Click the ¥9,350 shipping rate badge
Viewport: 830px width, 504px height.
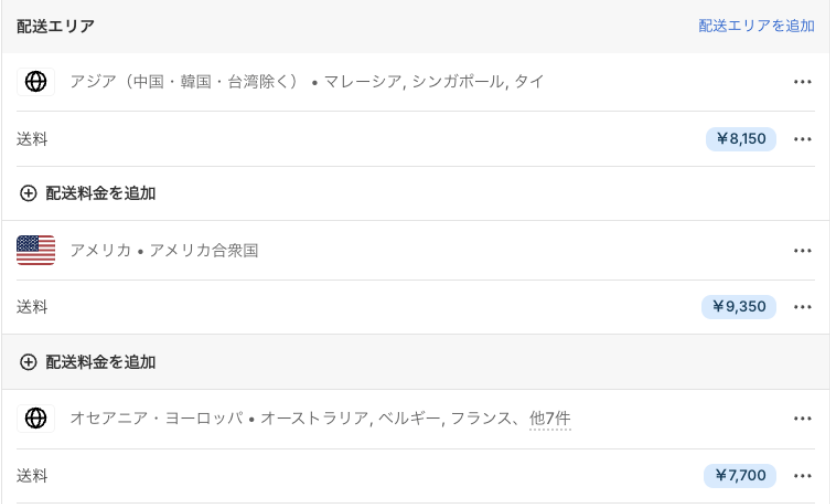(x=739, y=307)
